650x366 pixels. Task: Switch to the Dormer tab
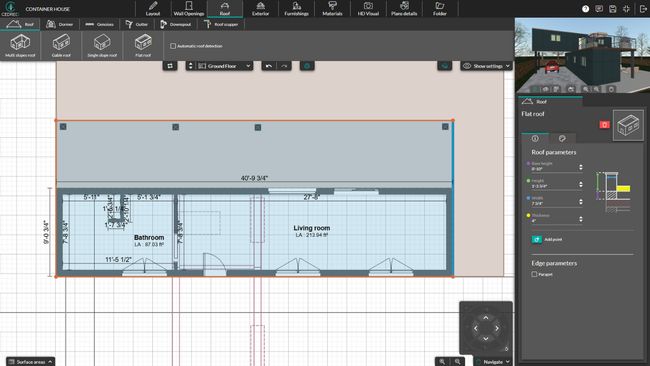point(60,24)
